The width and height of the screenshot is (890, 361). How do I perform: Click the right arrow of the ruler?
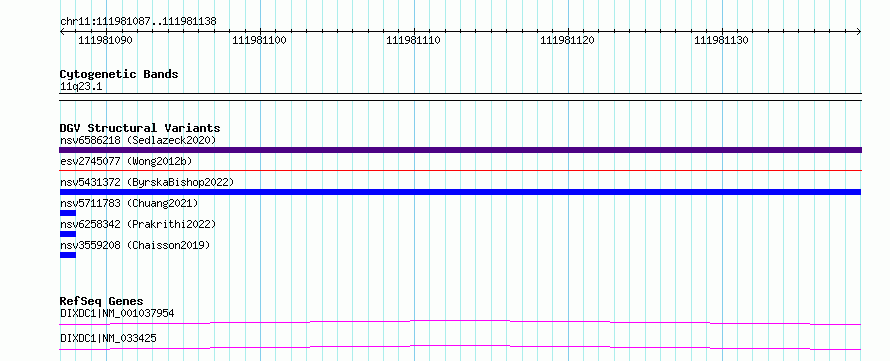coord(859,32)
